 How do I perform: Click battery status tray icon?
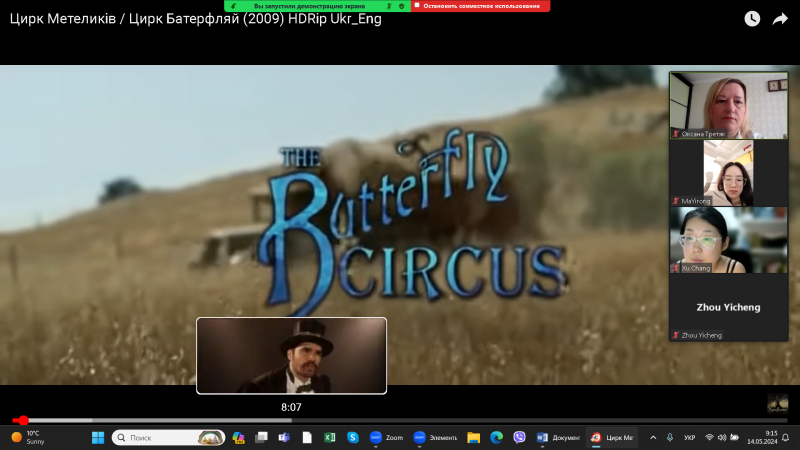(x=735, y=438)
